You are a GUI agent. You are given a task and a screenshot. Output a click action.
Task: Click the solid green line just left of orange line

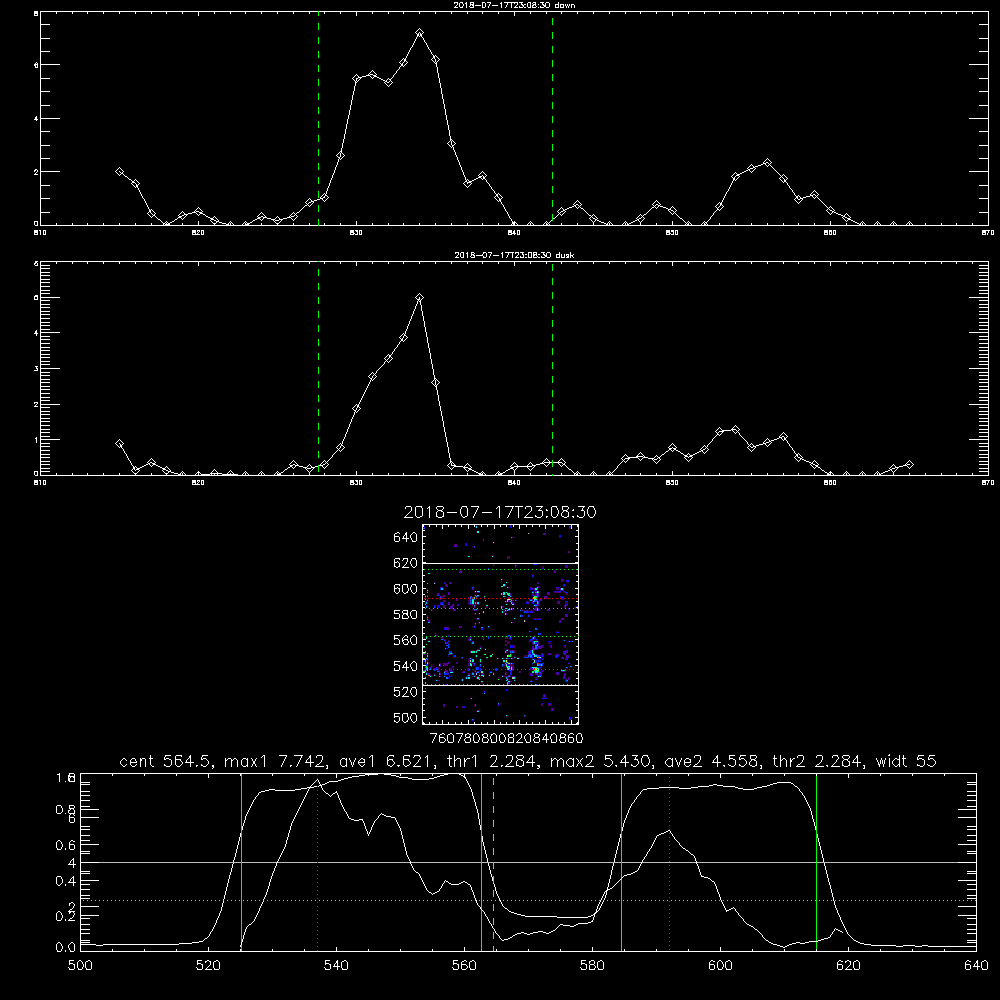[x=482, y=861]
